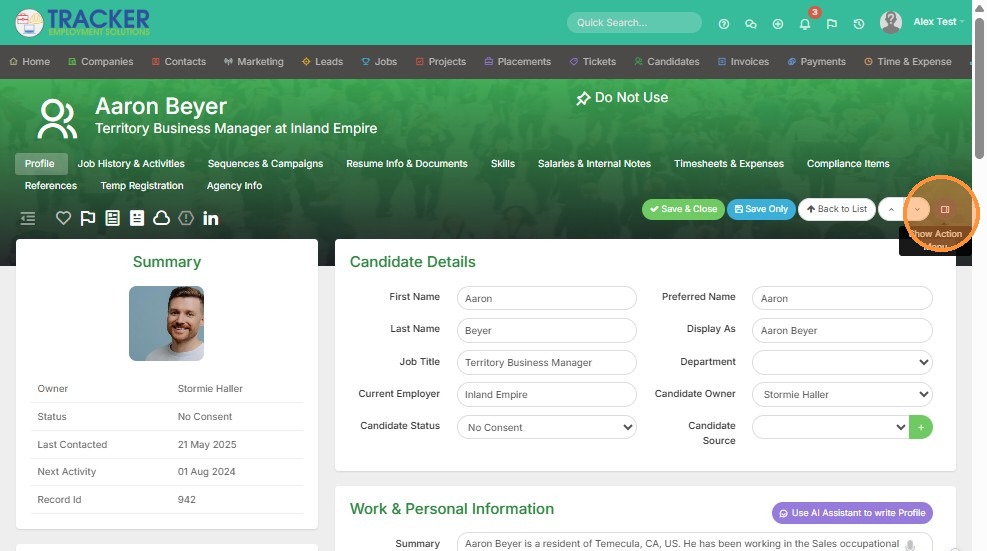Open the Home menu
Viewport: 987px width, 551px height.
30,62
